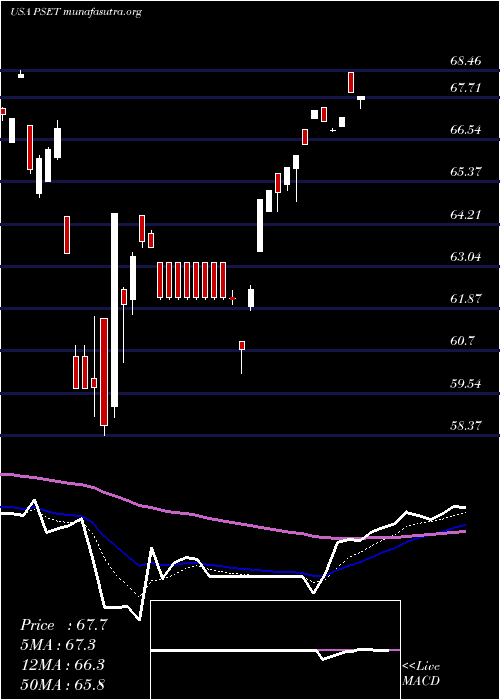
Task: Select the 60.7 price level label
Action: point(462,342)
